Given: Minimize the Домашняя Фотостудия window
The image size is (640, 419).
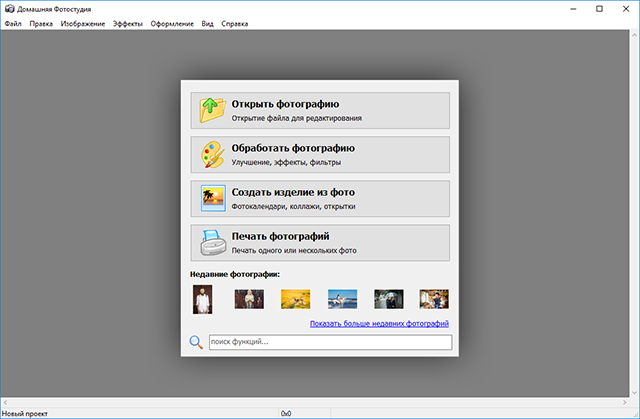Looking at the screenshot, I should [573, 9].
